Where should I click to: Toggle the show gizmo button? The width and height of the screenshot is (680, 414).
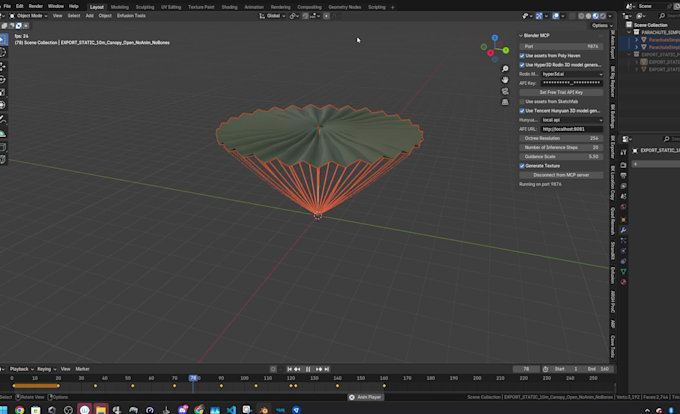point(539,16)
